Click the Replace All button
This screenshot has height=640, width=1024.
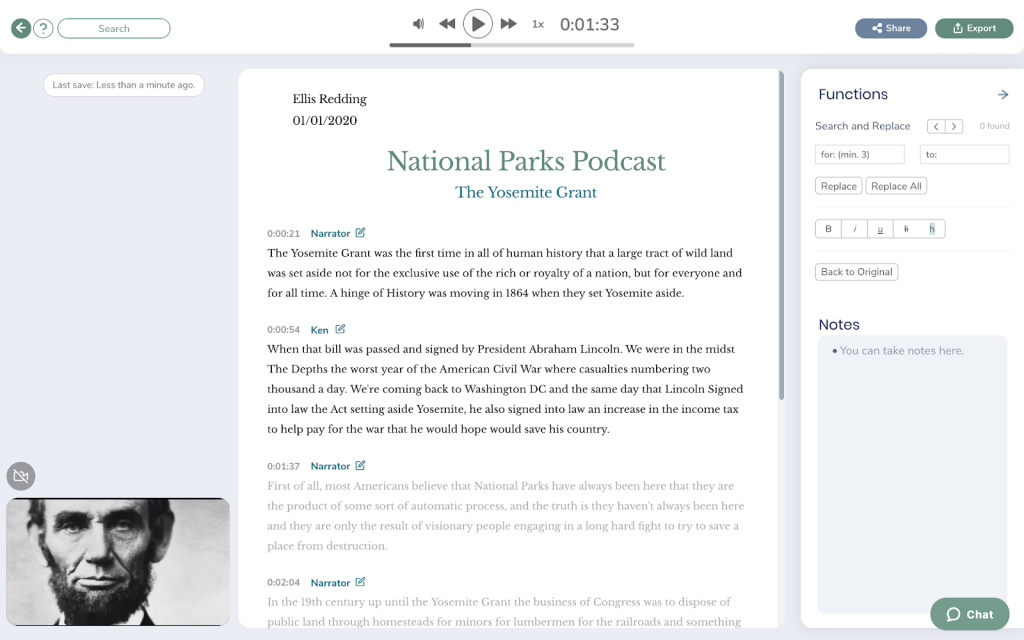click(x=896, y=186)
